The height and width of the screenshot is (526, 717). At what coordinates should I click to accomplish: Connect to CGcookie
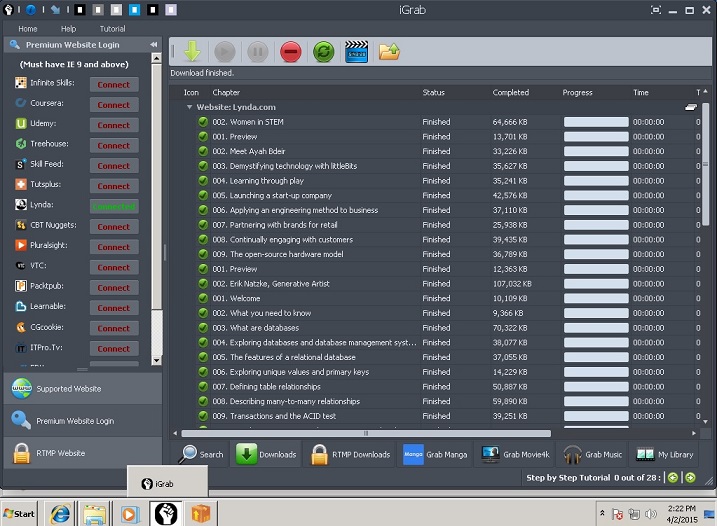point(114,328)
